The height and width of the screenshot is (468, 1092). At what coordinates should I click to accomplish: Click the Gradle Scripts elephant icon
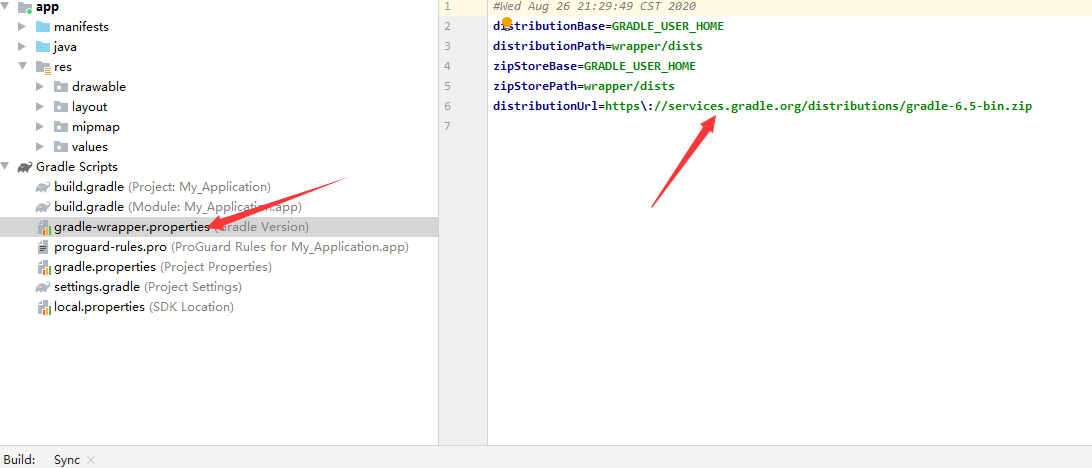coord(25,167)
